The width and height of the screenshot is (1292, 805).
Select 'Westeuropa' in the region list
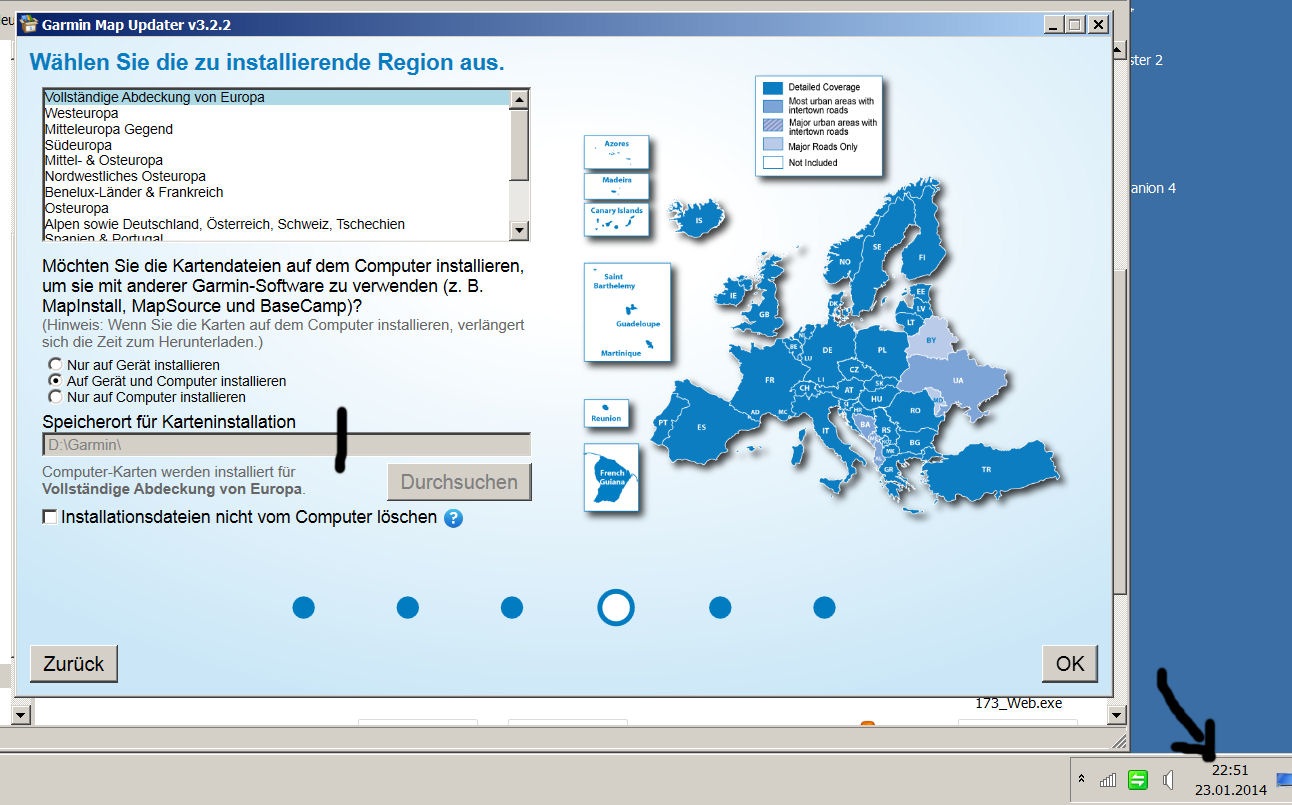click(81, 113)
